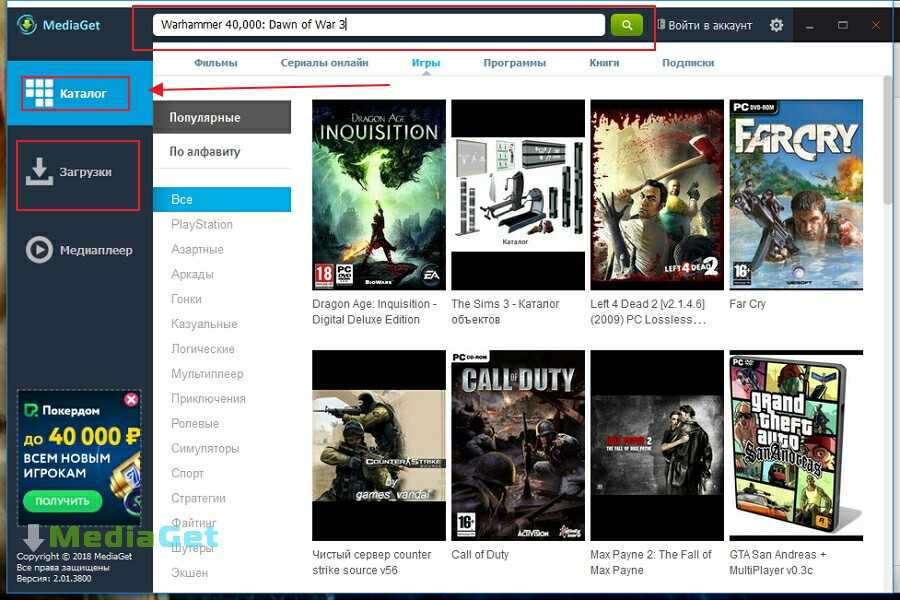This screenshot has height=600, width=900.
Task: Open The Sims 3 Каталог cover thumbnail
Action: point(518,195)
